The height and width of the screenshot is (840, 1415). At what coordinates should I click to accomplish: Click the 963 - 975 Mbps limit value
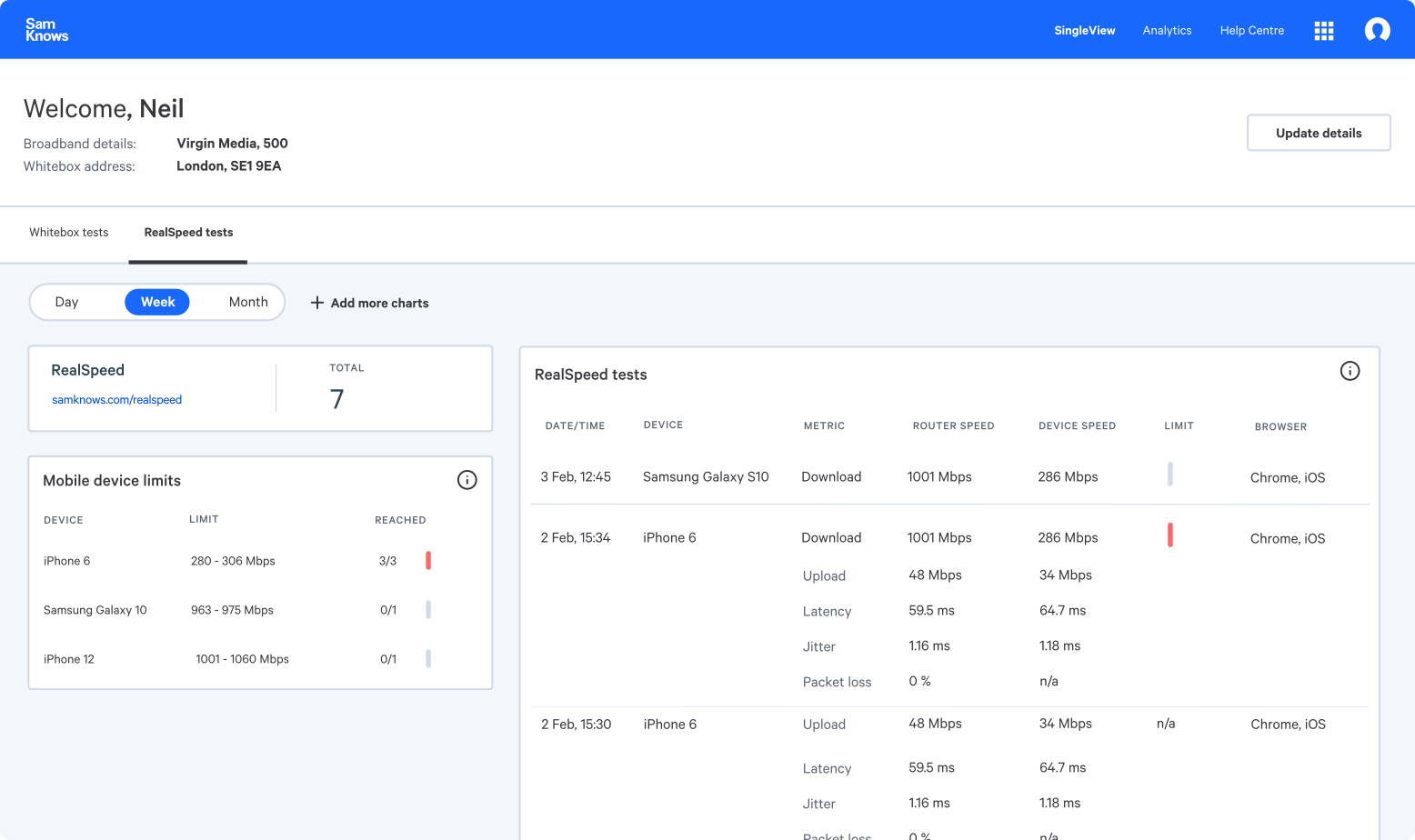point(232,610)
